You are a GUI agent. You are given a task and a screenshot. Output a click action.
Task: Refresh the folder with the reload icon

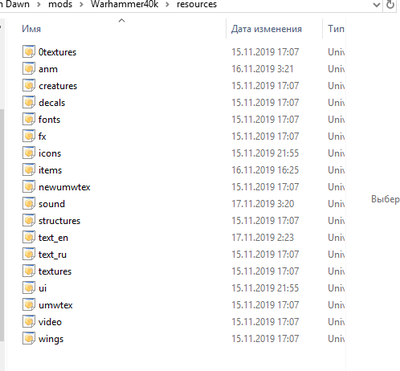click(390, 5)
